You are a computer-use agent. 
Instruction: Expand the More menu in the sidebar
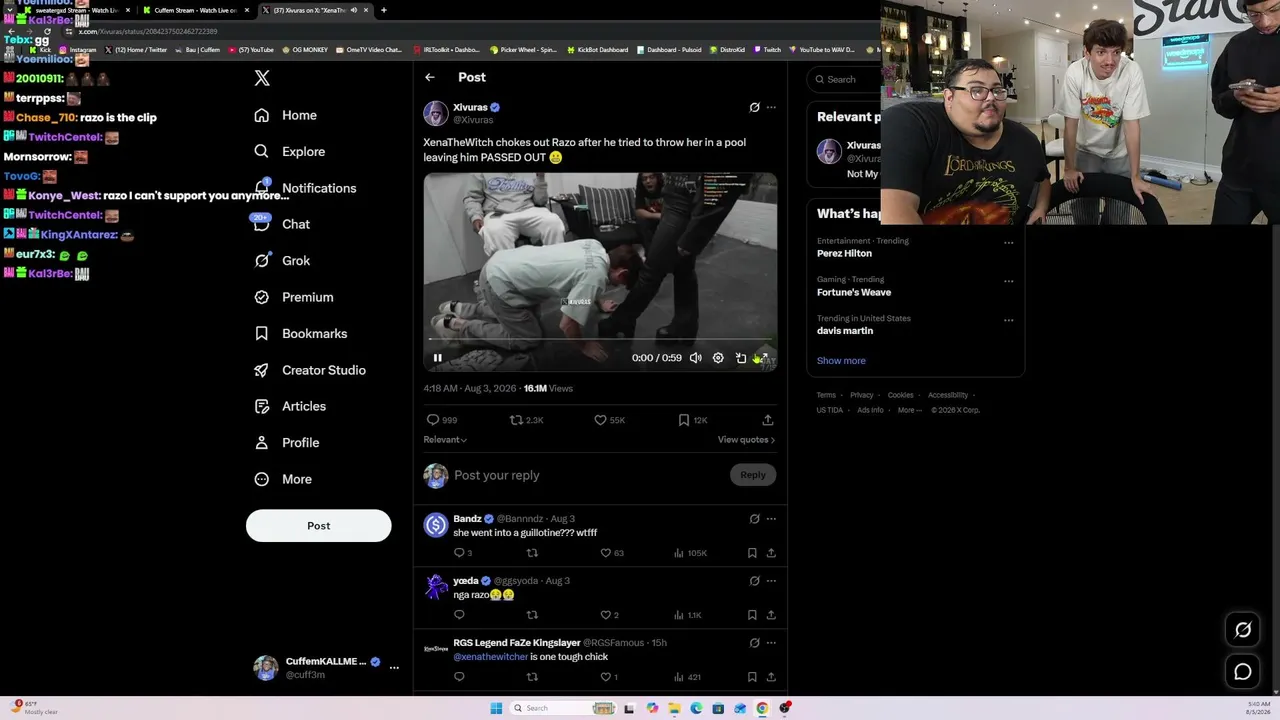[x=284, y=479]
